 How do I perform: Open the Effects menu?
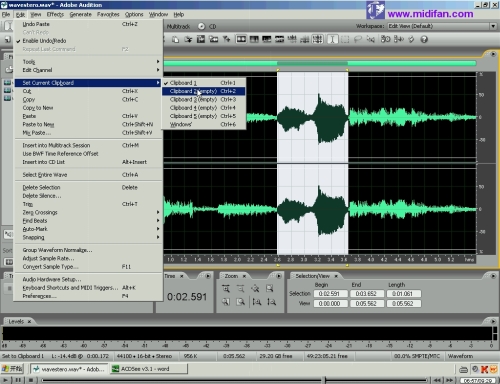[x=55, y=14]
